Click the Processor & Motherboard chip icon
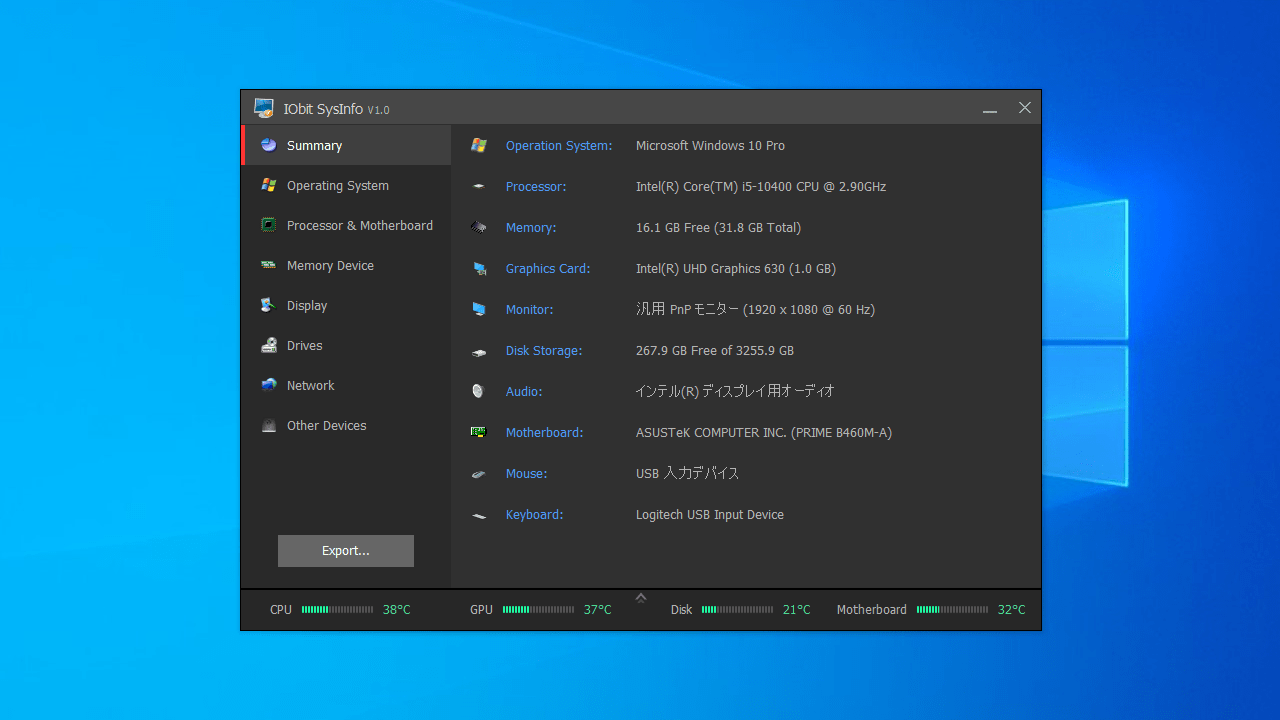 pos(269,225)
